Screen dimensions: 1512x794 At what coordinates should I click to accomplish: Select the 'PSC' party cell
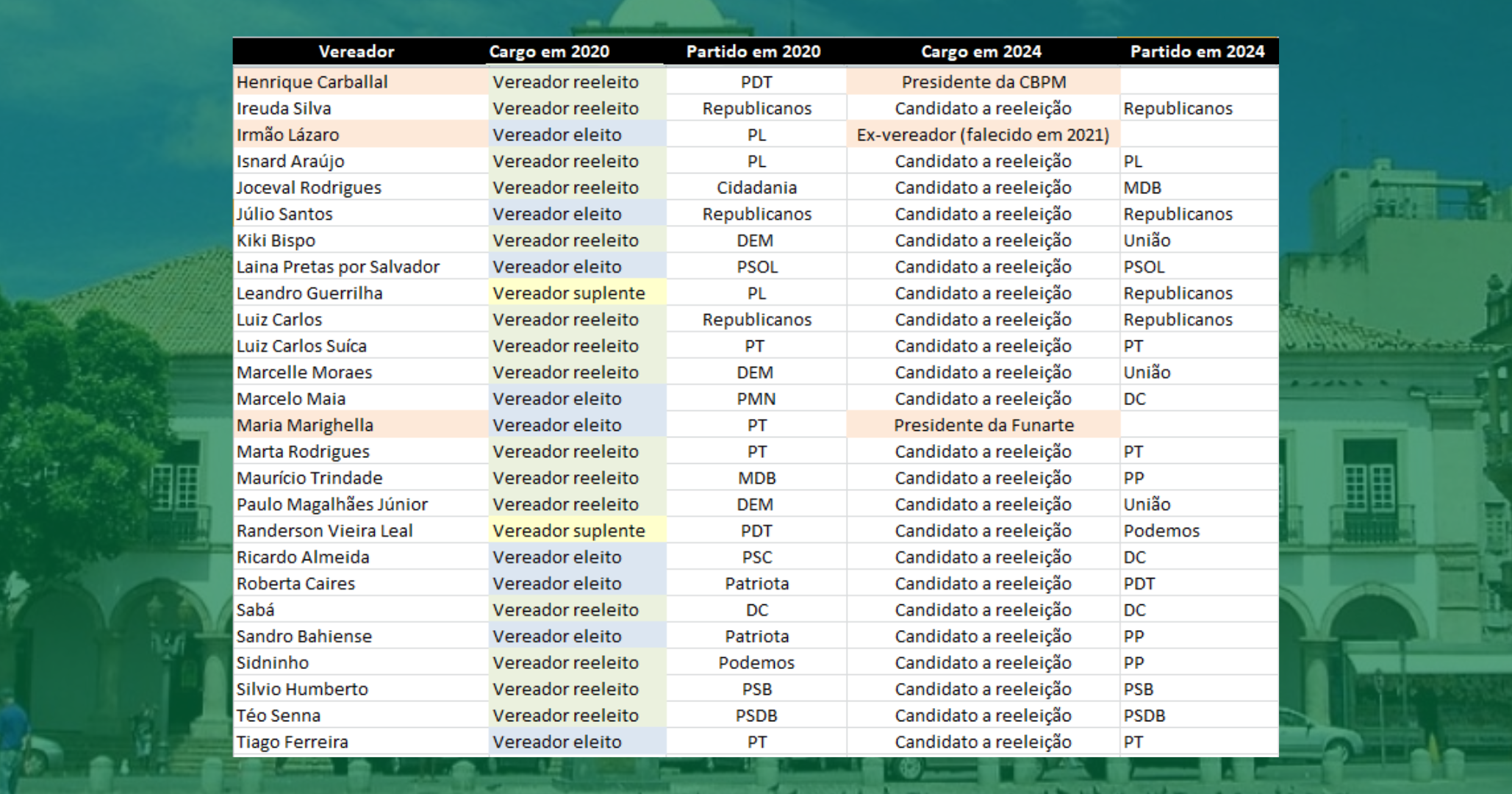(x=756, y=558)
